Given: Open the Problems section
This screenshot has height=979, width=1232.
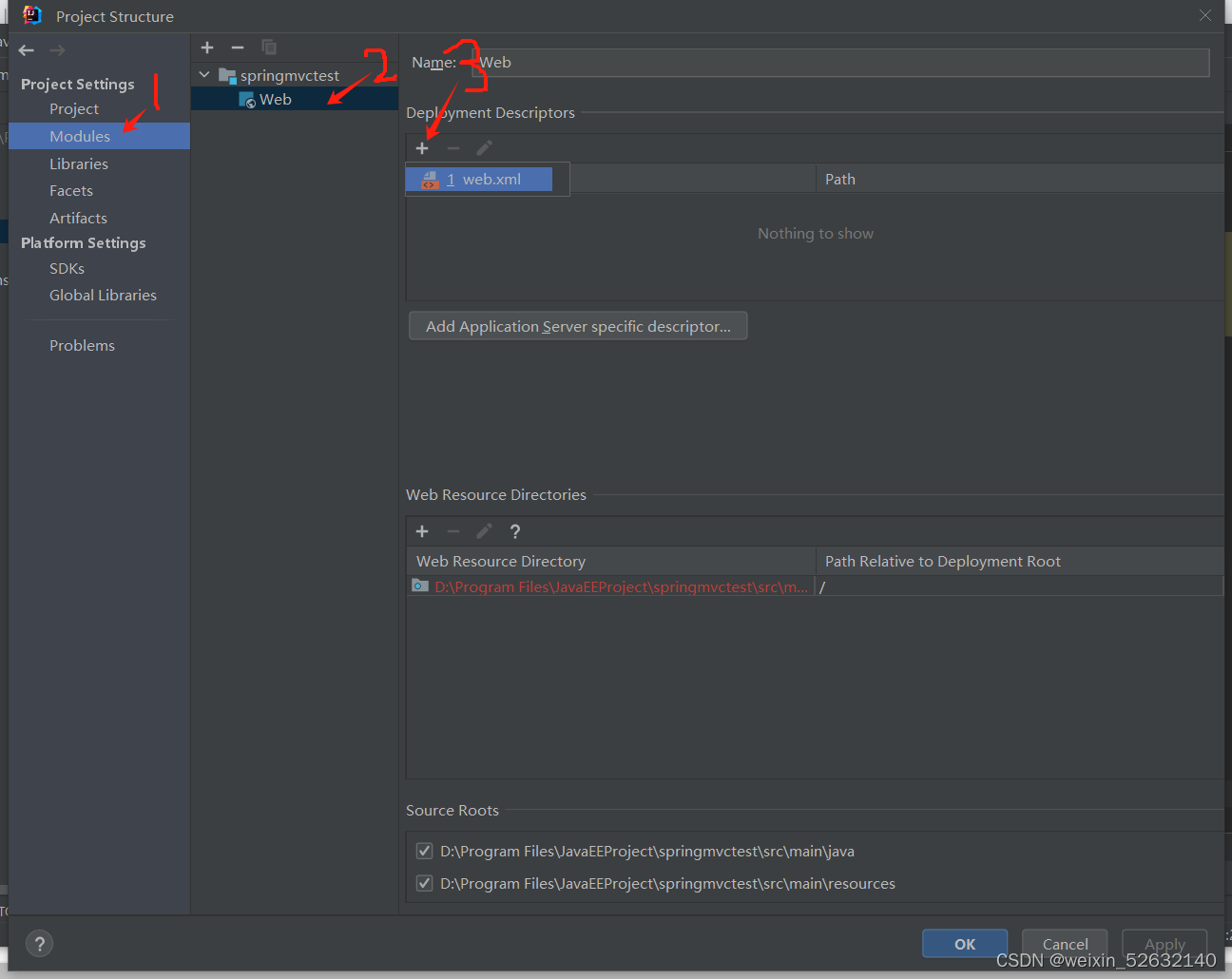Looking at the screenshot, I should pyautogui.click(x=82, y=345).
